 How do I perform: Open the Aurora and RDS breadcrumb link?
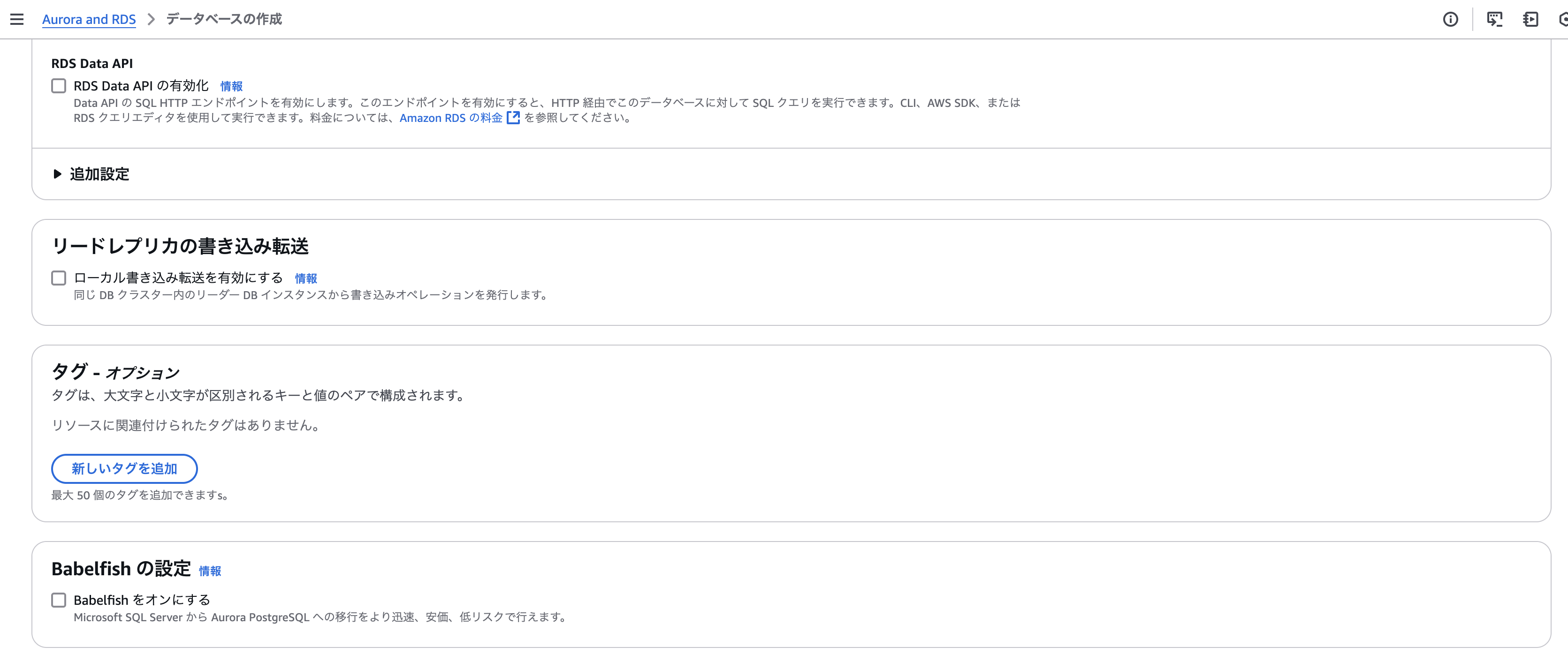(x=89, y=20)
